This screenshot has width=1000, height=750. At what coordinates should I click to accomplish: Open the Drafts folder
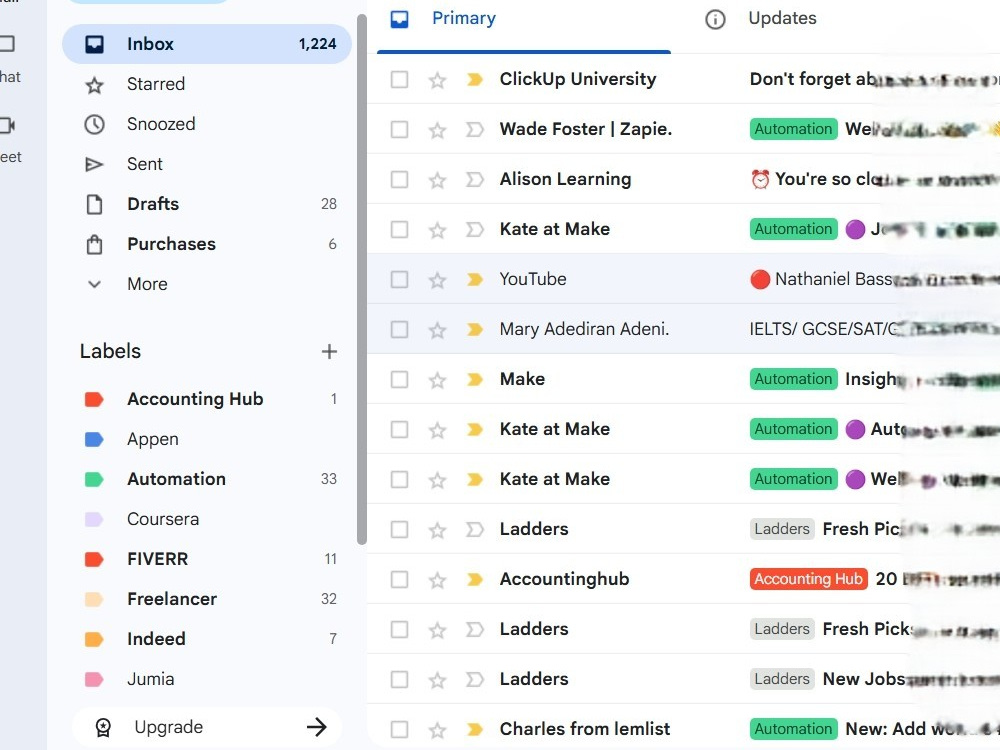(207, 204)
